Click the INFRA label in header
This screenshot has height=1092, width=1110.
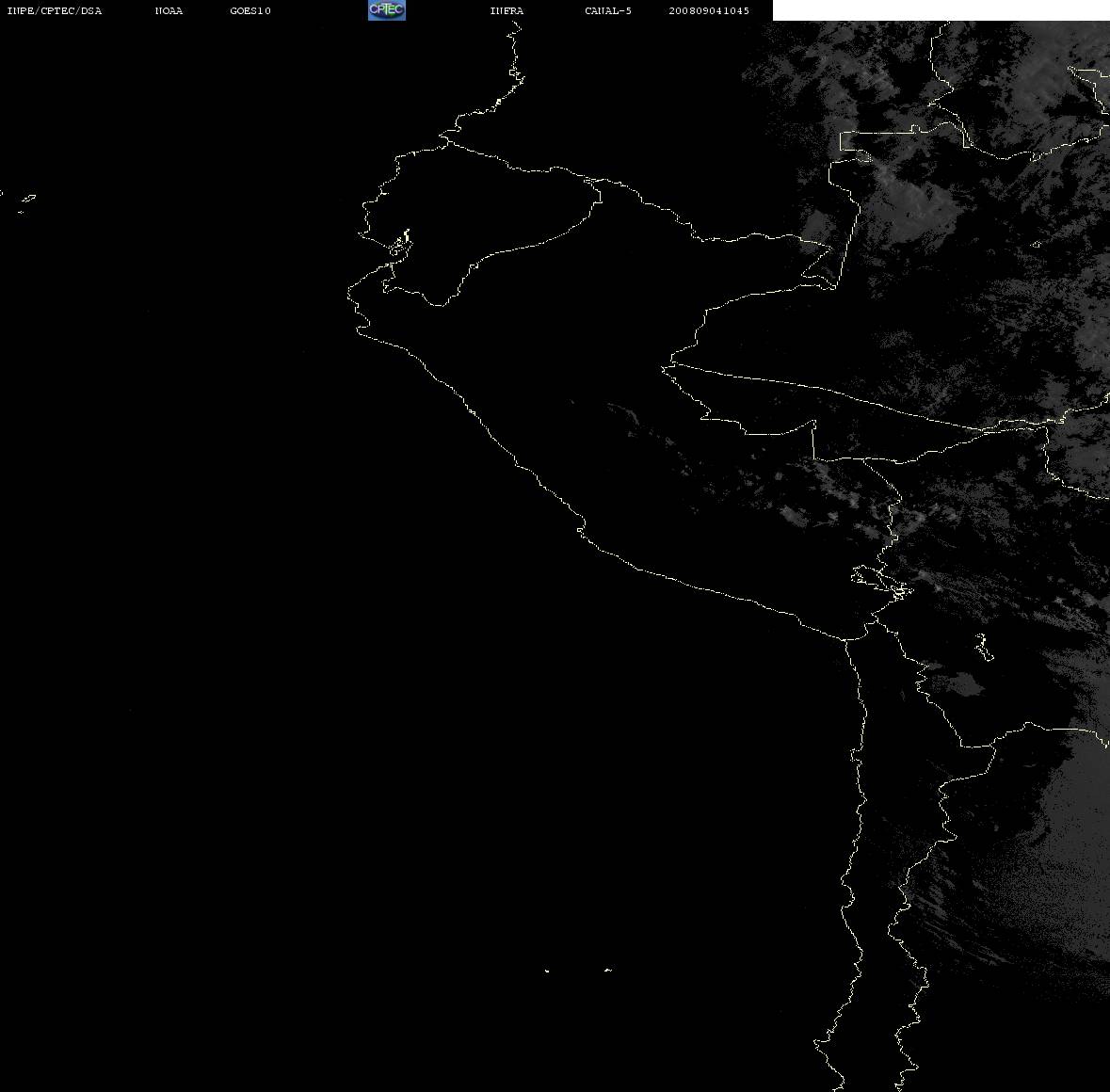point(507,10)
